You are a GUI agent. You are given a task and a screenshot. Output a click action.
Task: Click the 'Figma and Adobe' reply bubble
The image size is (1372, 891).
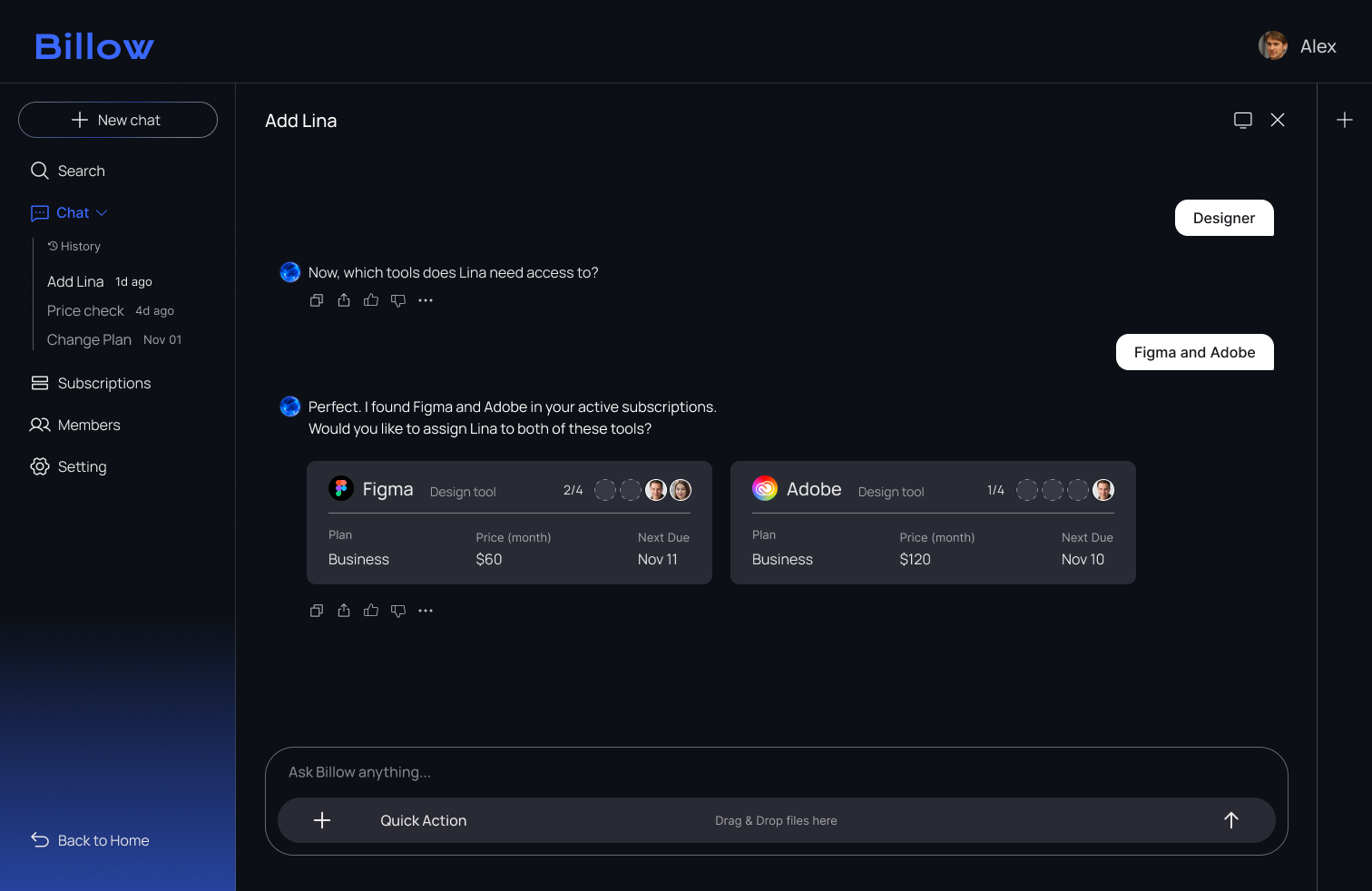[1195, 352]
